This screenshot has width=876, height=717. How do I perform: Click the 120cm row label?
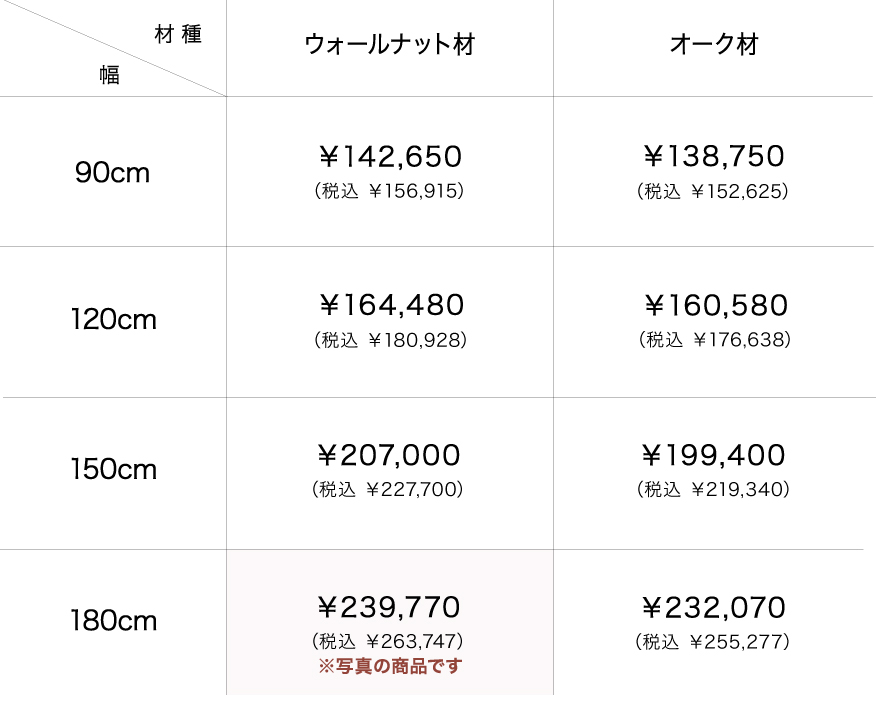(x=113, y=321)
